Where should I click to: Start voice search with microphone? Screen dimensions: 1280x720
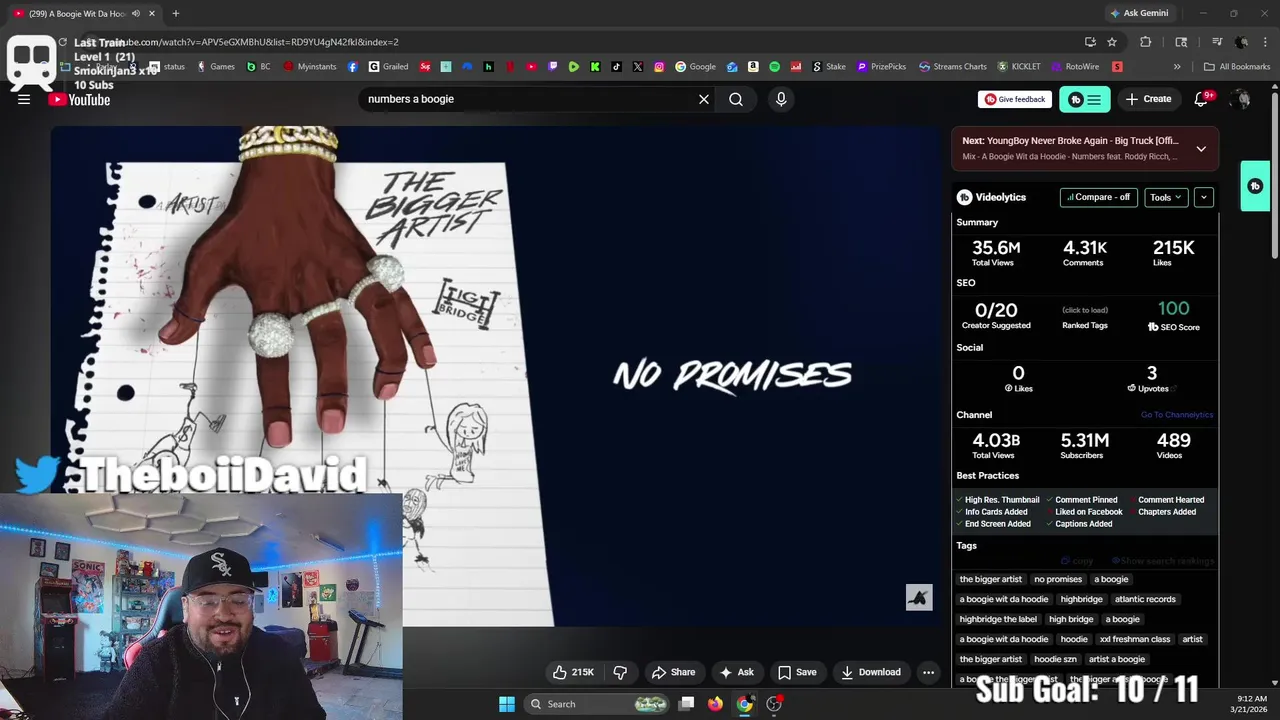coord(781,99)
